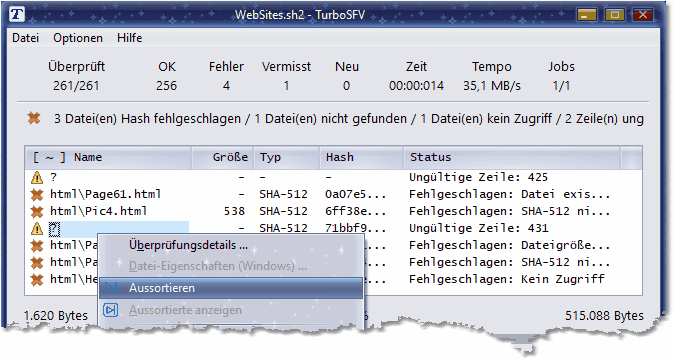The image size is (673, 360).
Task: Click the error icon next to html\Pic4.html
Action: 37,212
